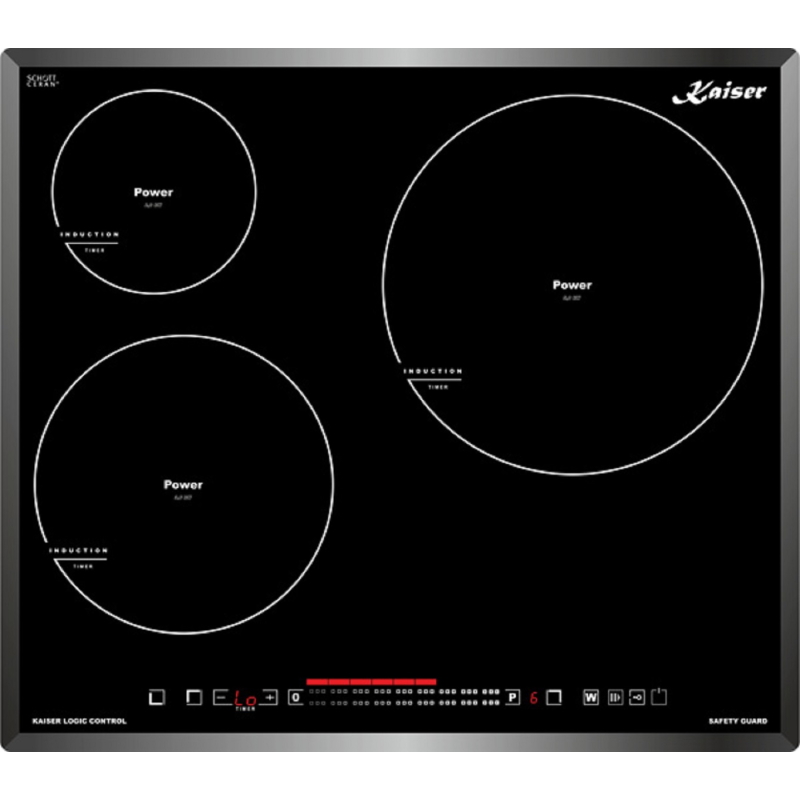Toggle the hob main power button
The height and width of the screenshot is (800, 800).
pyautogui.click(x=659, y=696)
